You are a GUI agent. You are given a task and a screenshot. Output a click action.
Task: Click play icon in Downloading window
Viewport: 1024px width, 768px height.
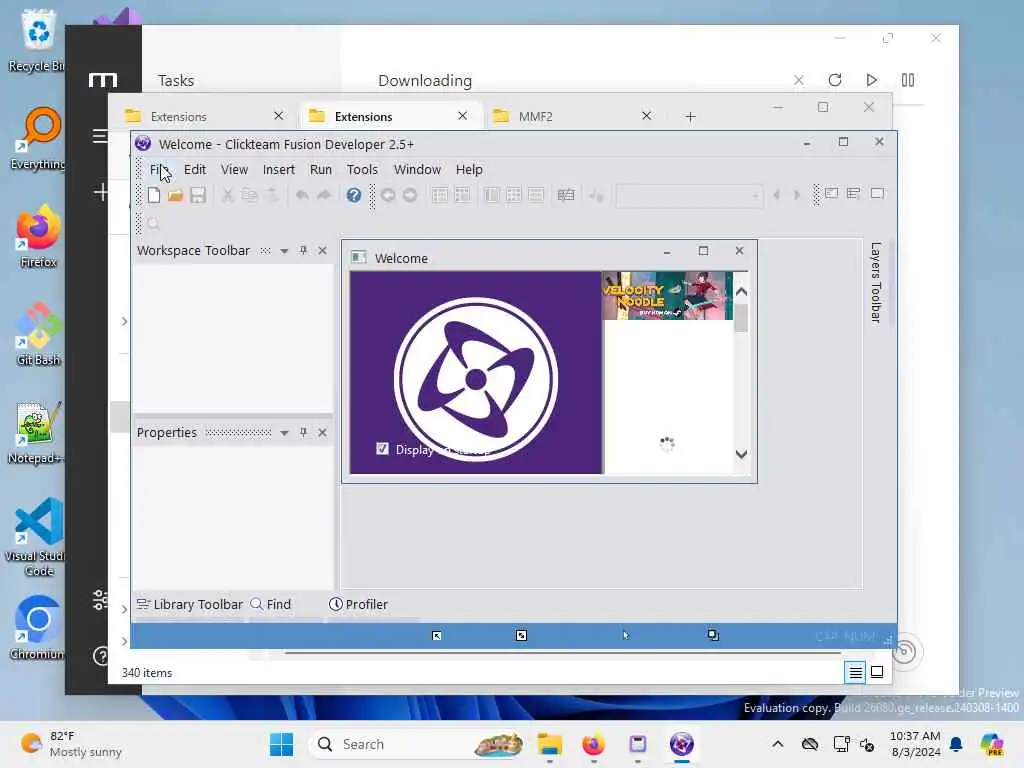click(x=871, y=80)
